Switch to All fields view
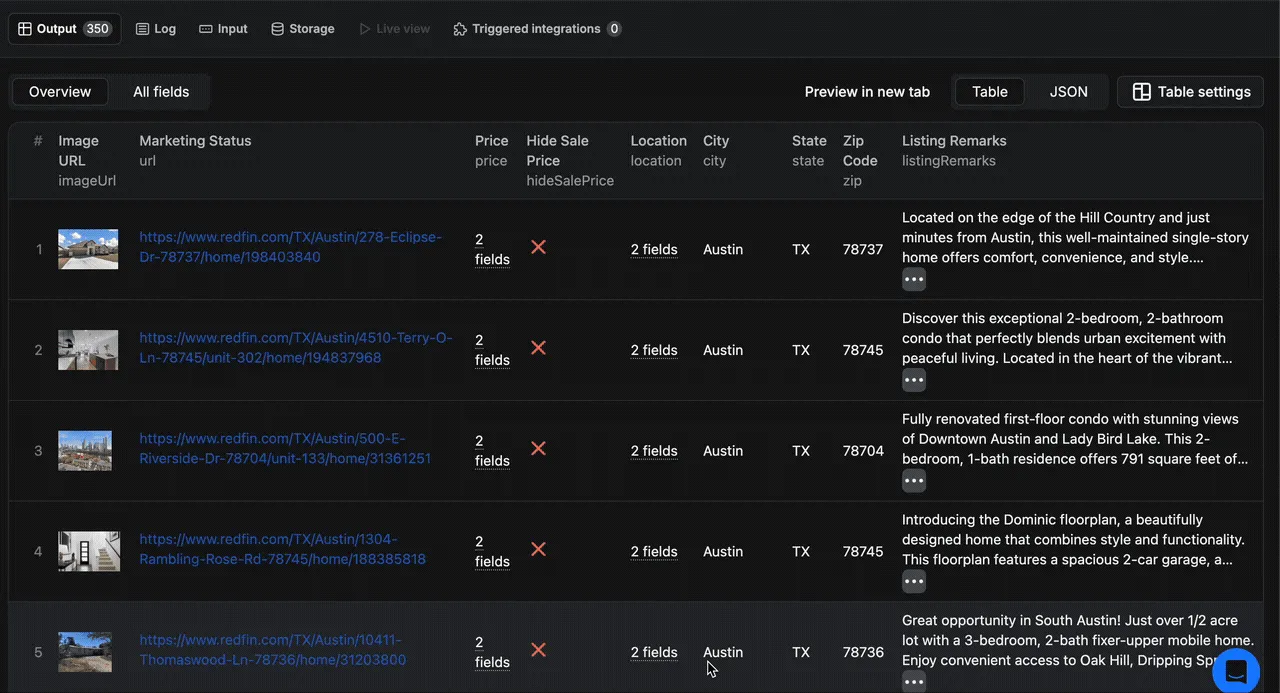Viewport: 1280px width, 693px height. tap(161, 92)
